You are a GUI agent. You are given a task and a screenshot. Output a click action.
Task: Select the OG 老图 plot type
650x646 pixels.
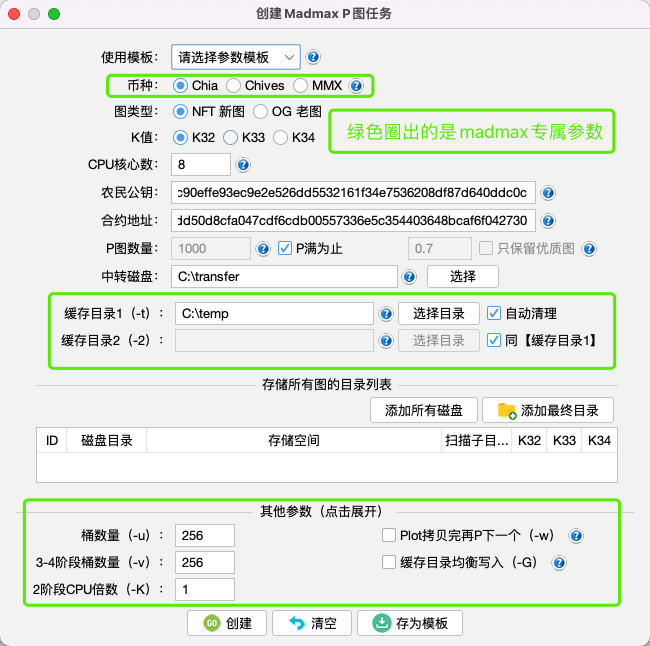tap(260, 111)
